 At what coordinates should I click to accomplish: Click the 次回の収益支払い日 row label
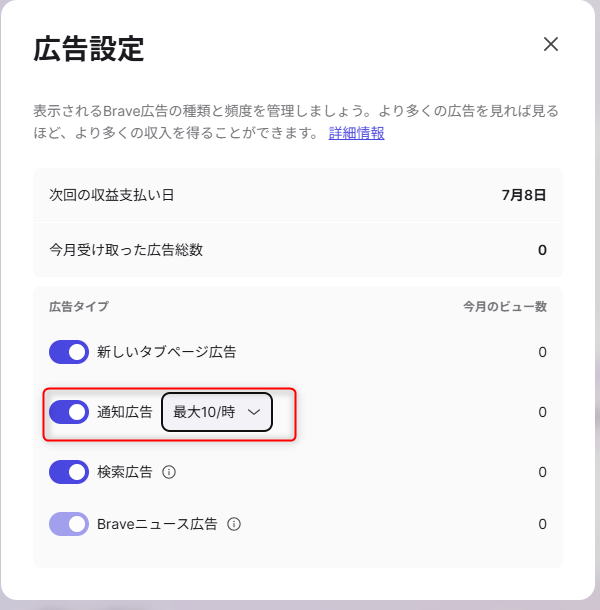coord(112,195)
